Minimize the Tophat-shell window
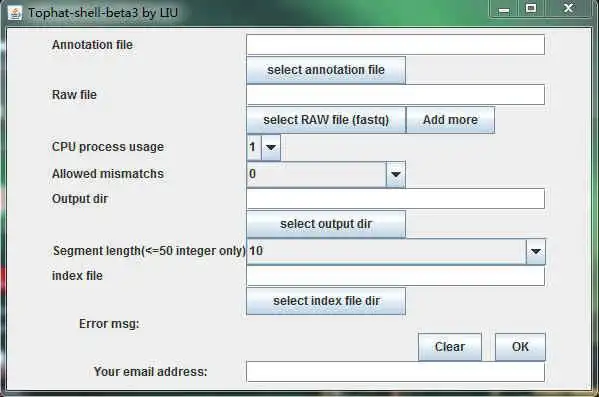The height and width of the screenshot is (397, 599). pos(504,9)
